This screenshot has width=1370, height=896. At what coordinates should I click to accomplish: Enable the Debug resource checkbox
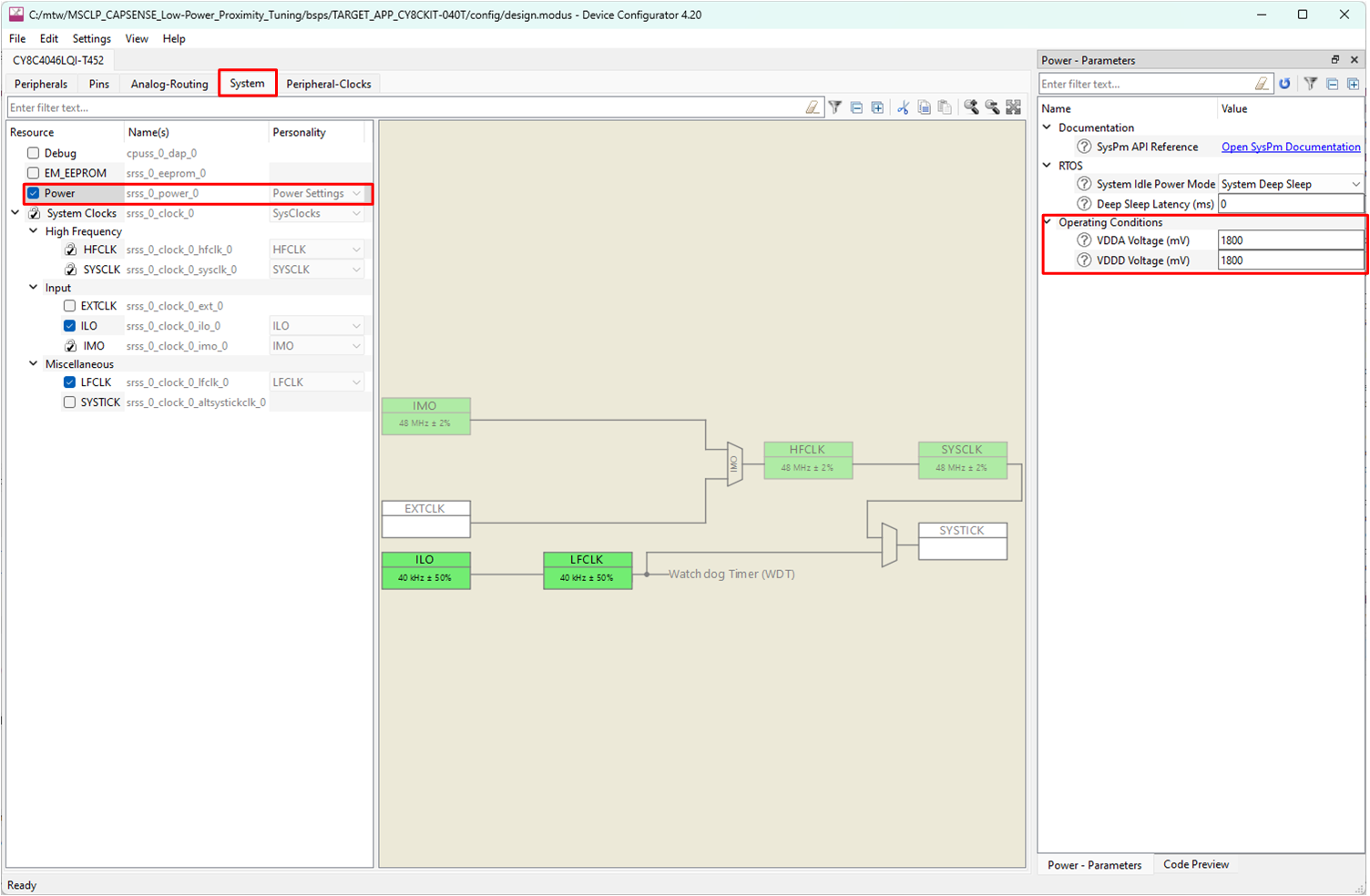click(34, 153)
